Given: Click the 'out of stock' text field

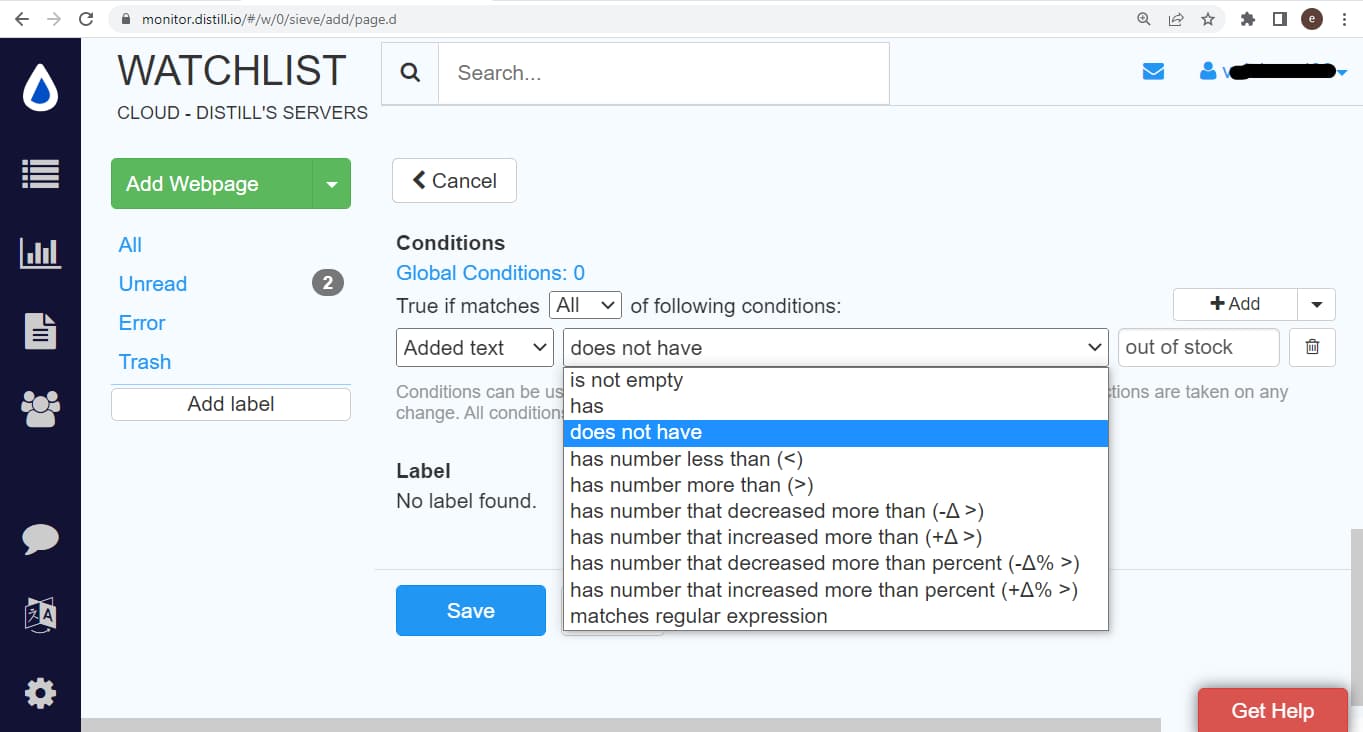Looking at the screenshot, I should click(x=1198, y=347).
